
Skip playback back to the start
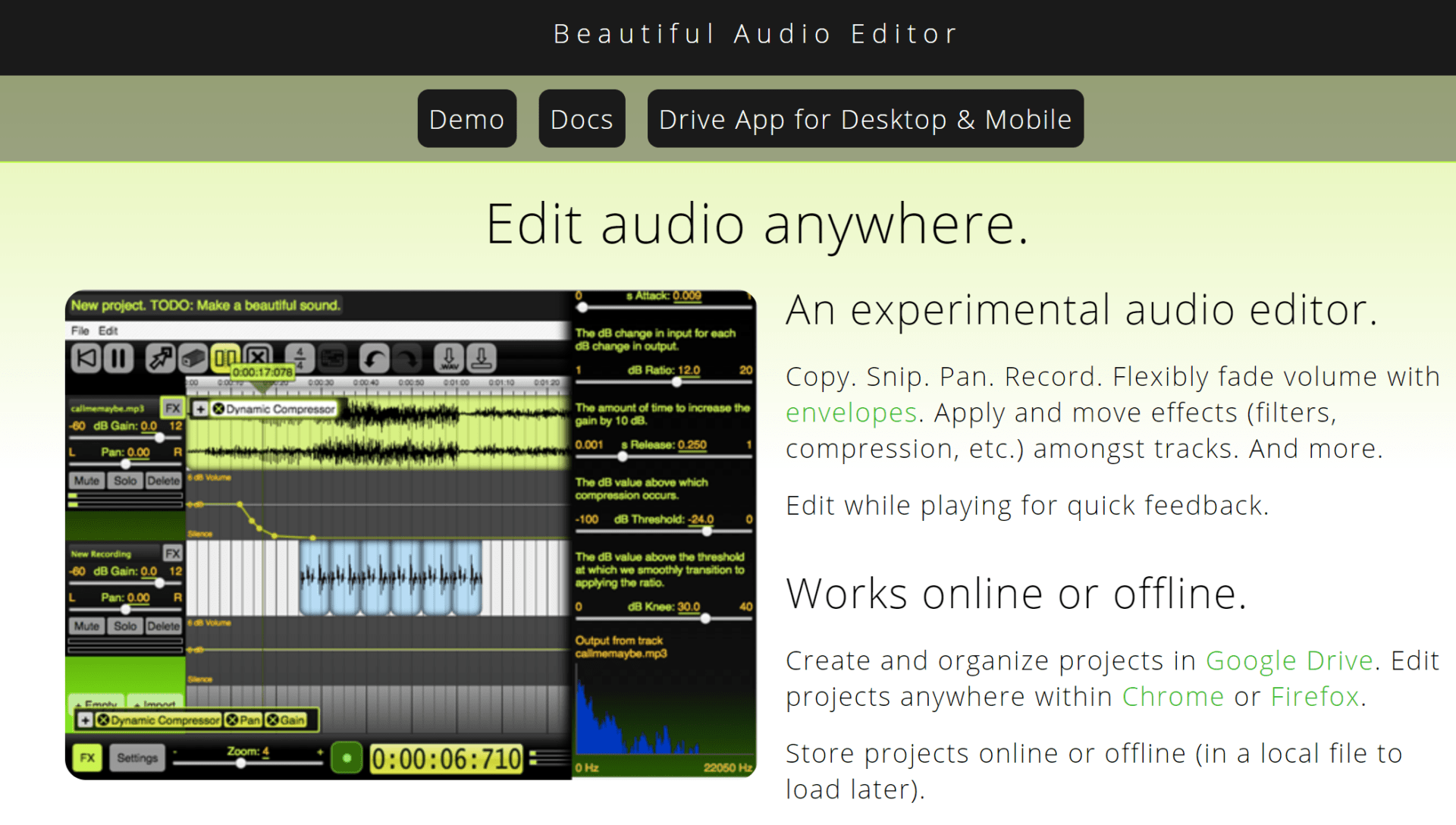[x=86, y=357]
